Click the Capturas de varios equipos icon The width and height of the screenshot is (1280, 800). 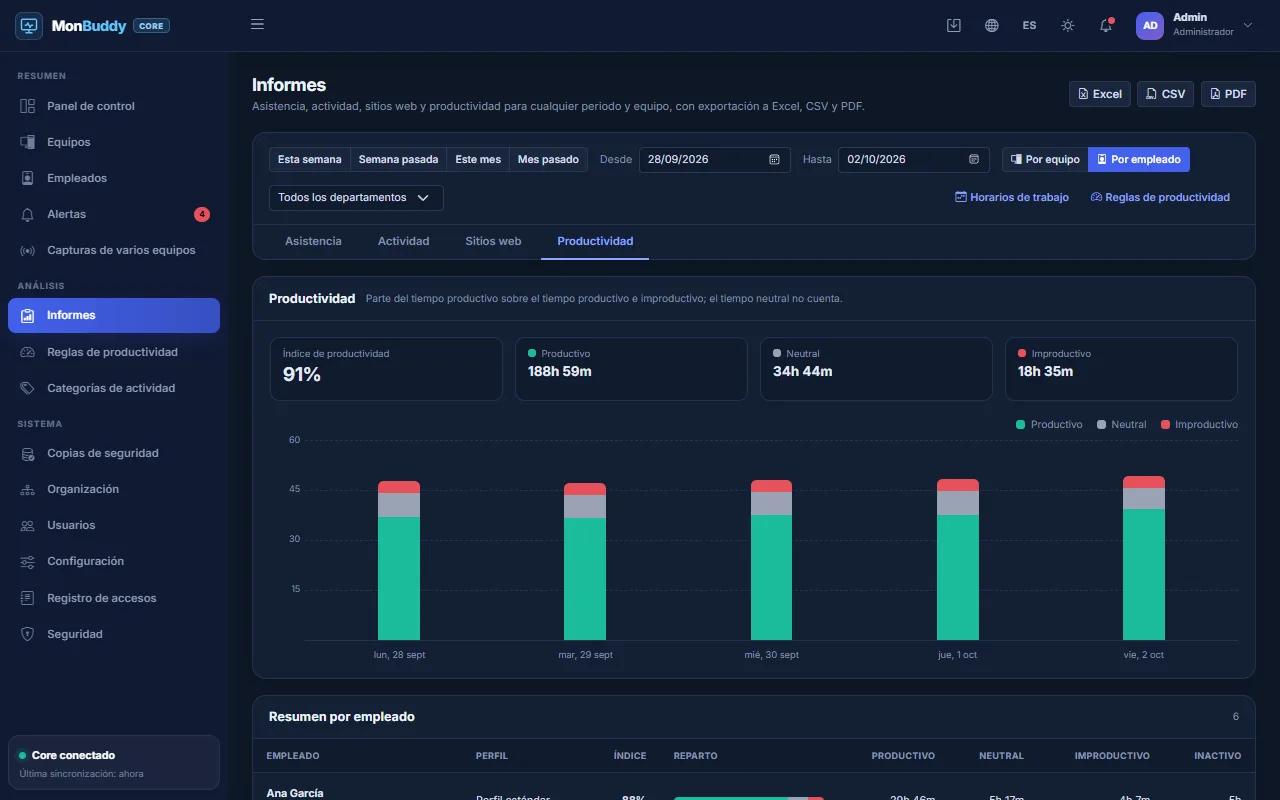pyautogui.click(x=28, y=250)
